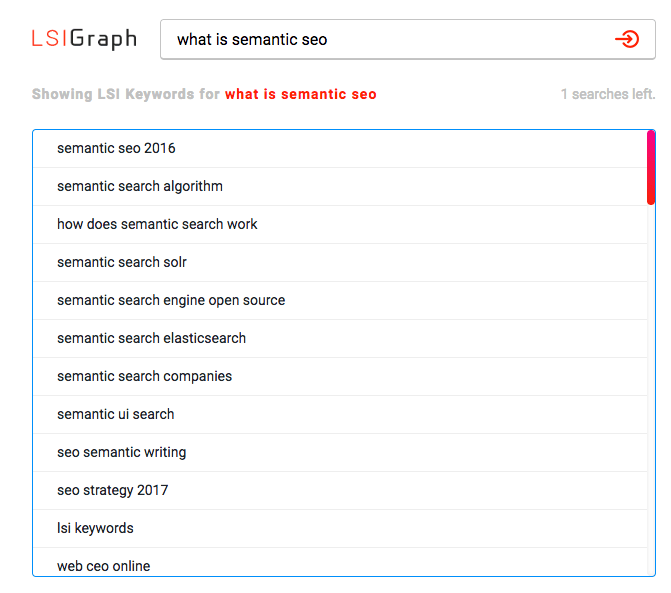Click the '1 searches left.' counter
671x593 pixels.
(608, 95)
